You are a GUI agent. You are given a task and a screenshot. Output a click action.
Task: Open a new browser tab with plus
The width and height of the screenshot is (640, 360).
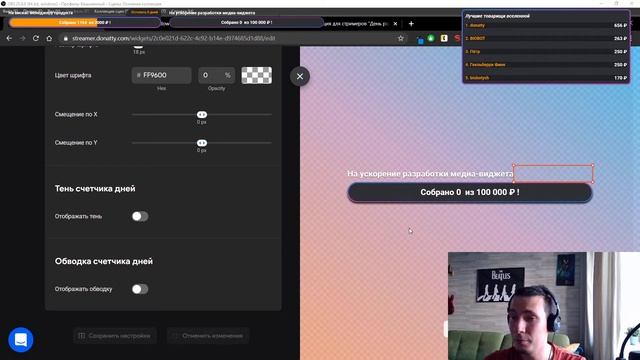tap(411, 24)
